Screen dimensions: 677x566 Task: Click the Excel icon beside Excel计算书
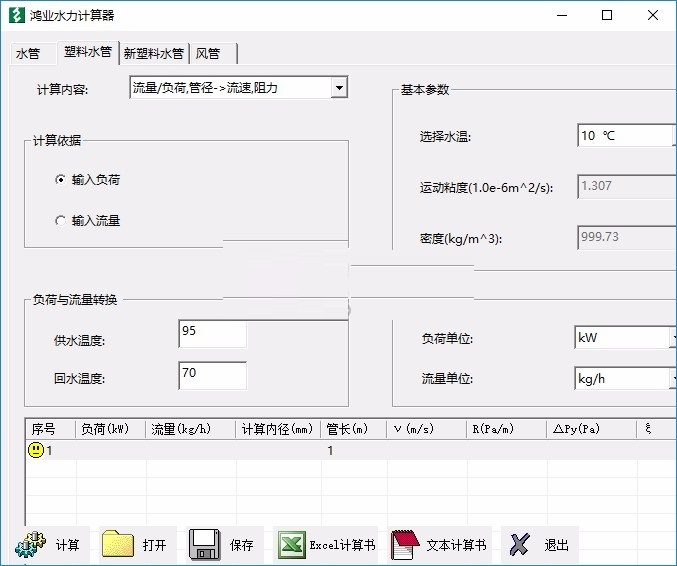pyautogui.click(x=291, y=544)
